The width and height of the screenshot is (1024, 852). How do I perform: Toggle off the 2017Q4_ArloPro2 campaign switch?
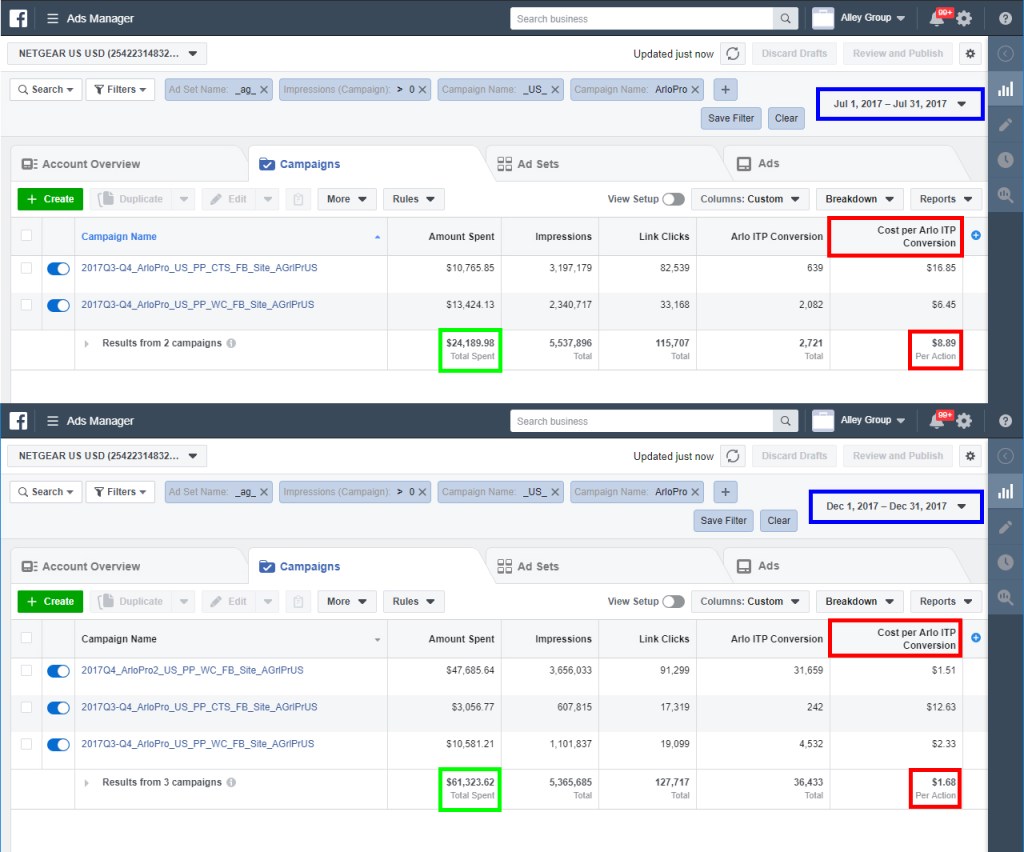[x=58, y=671]
